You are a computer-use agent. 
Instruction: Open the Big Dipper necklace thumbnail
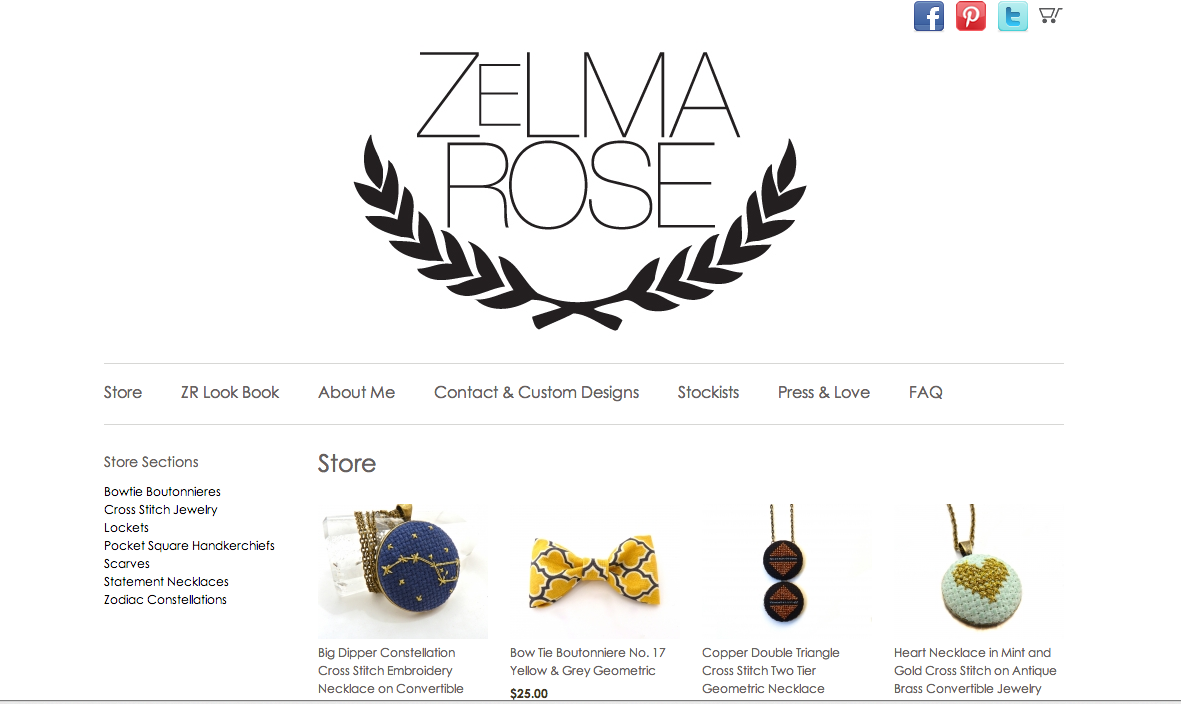click(403, 571)
